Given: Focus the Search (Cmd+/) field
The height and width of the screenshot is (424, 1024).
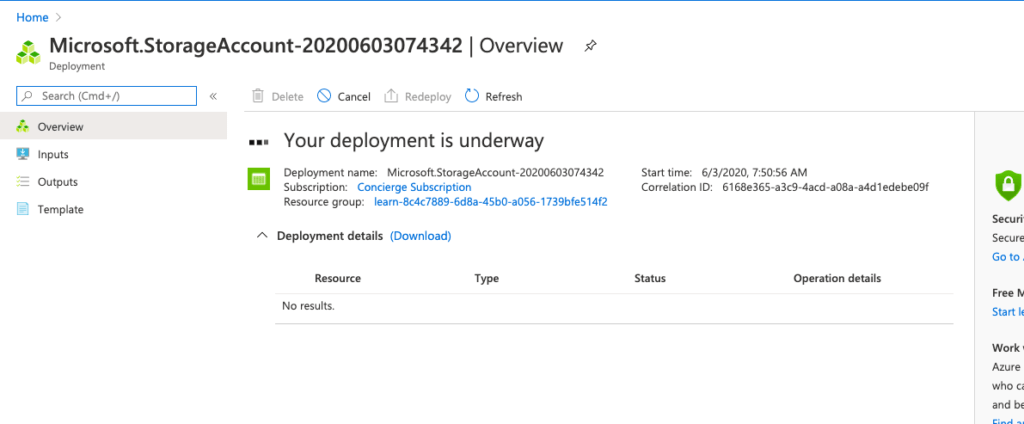Looking at the screenshot, I should [x=107, y=96].
